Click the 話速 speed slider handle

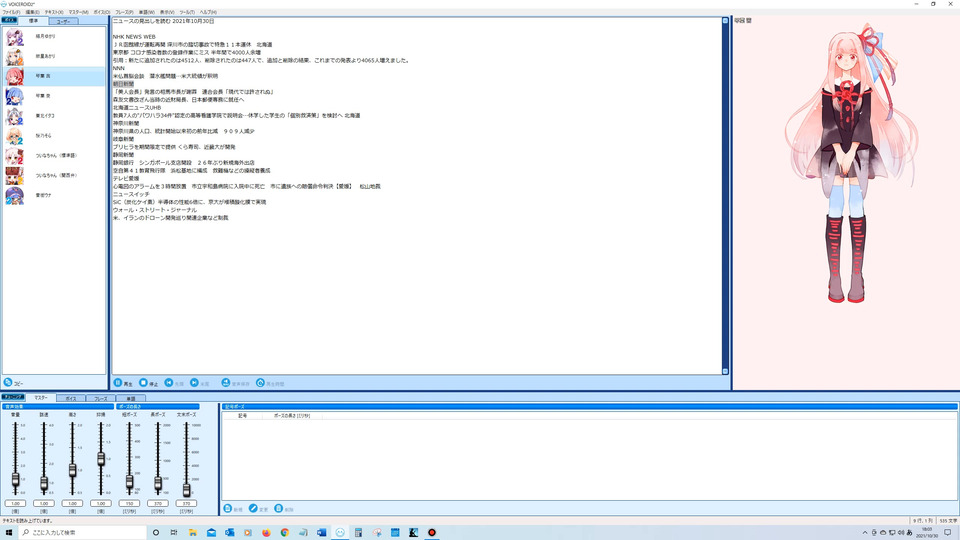[44, 483]
